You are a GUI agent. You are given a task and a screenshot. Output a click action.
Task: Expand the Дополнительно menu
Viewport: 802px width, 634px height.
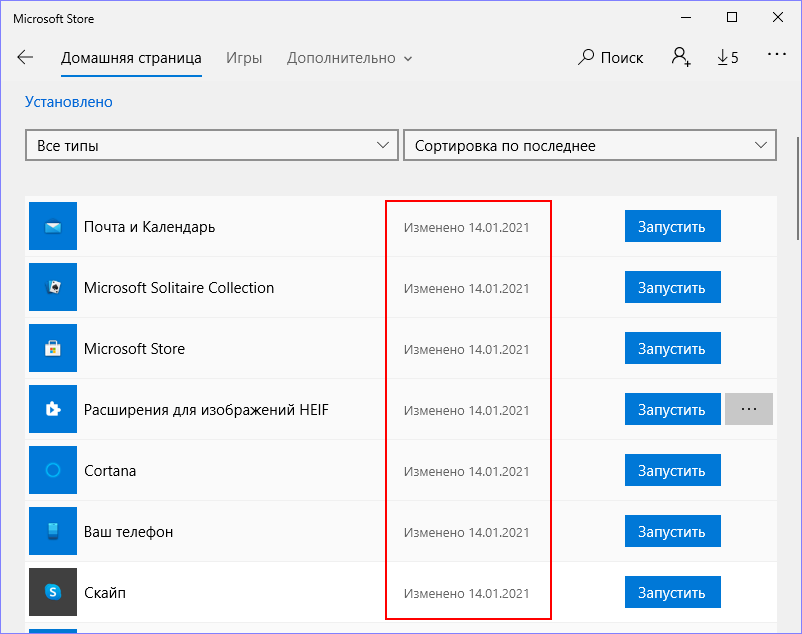point(349,58)
